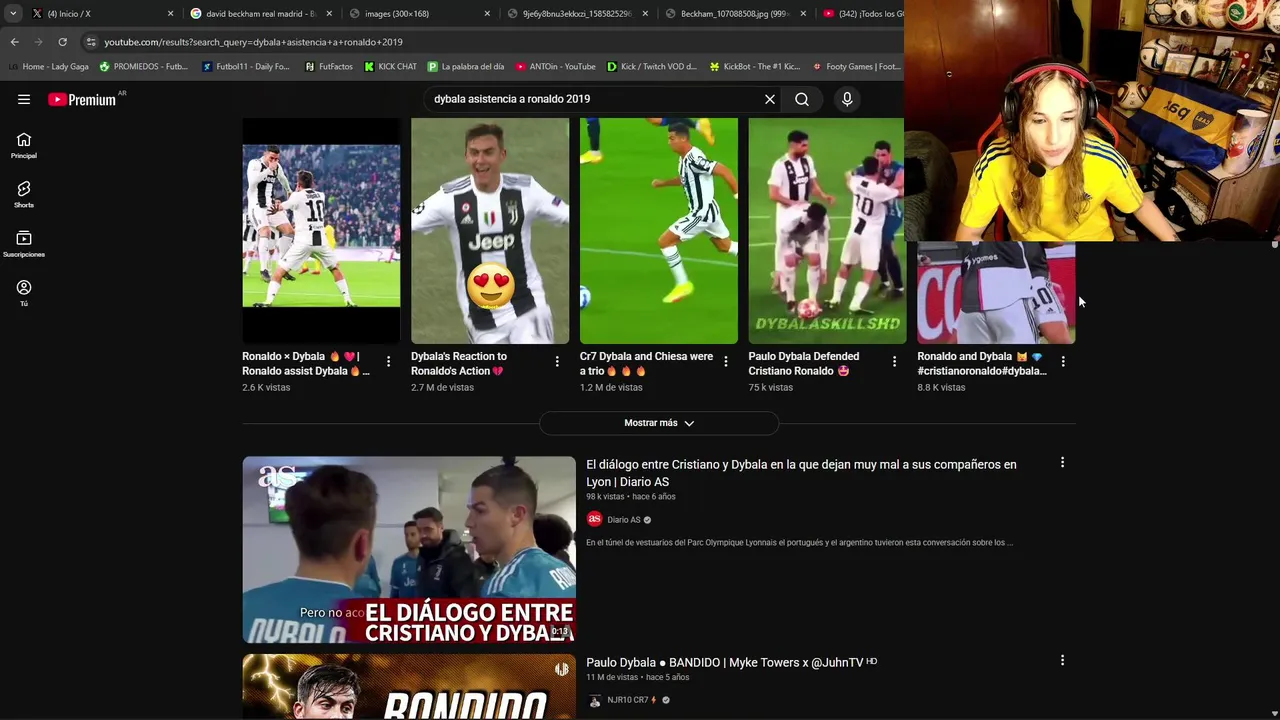Open title 'El diálogo entre Cristiano y Dybala'
This screenshot has height=720, width=1280.
pyautogui.click(x=801, y=473)
